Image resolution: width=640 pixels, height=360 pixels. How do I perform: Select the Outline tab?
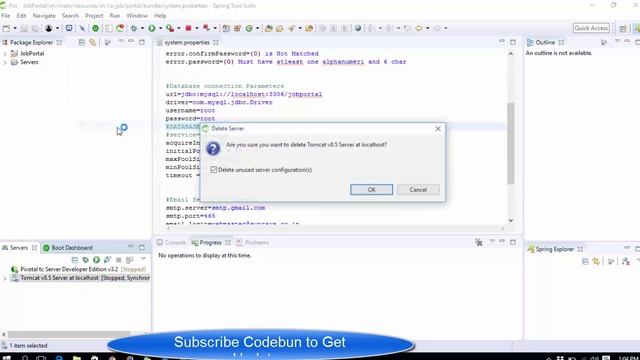545,42
